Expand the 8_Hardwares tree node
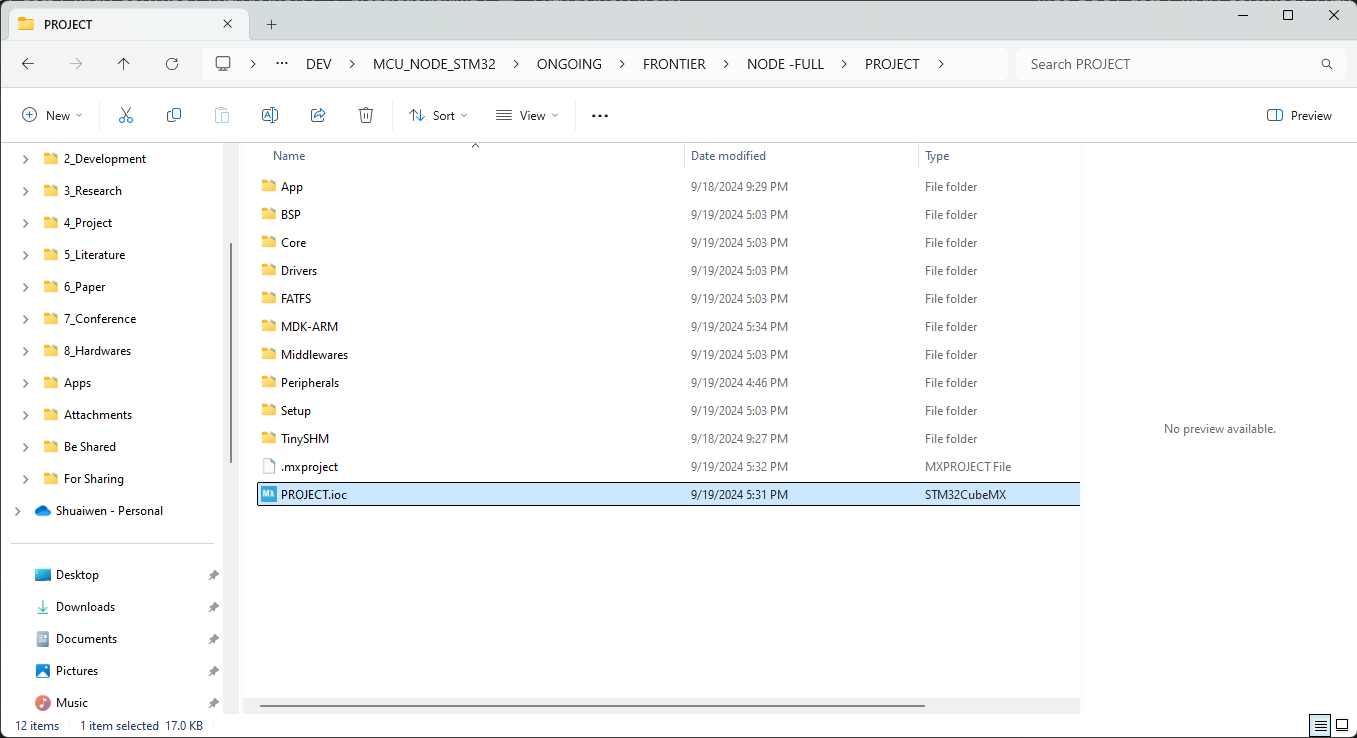 coord(26,351)
